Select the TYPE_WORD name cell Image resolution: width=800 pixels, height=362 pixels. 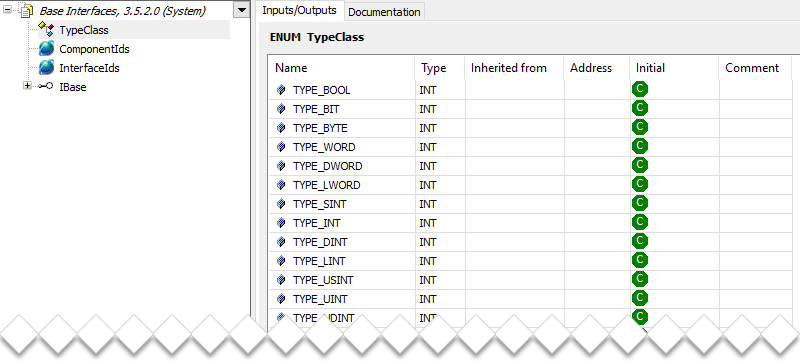341,147
